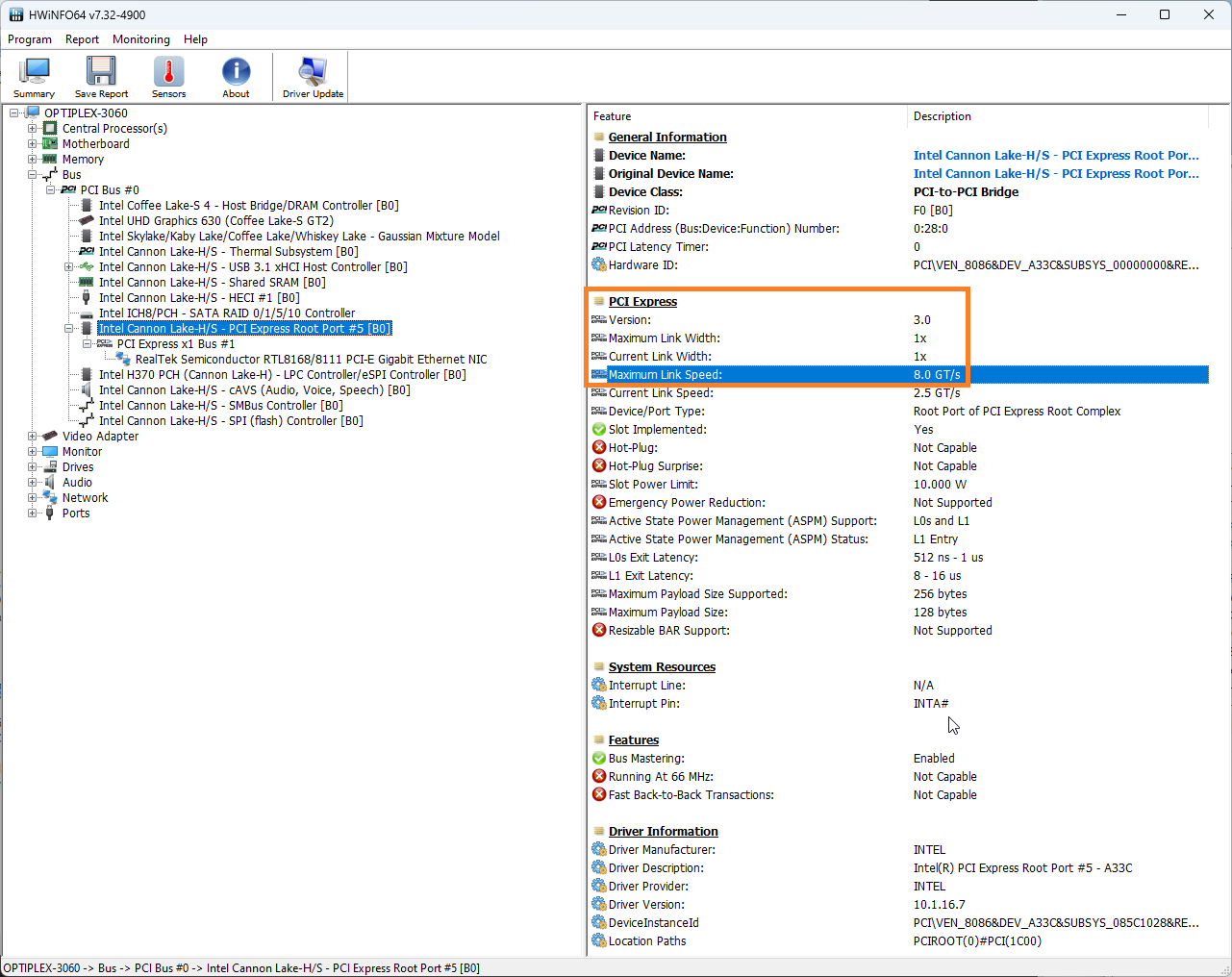
Task: Open the Program menu
Action: coord(30,39)
